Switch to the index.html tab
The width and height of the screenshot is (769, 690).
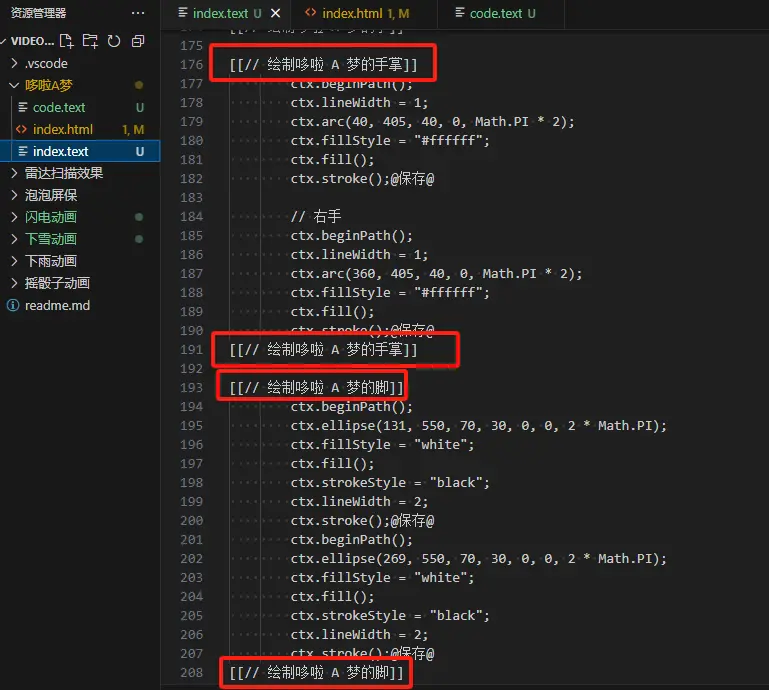click(x=364, y=13)
